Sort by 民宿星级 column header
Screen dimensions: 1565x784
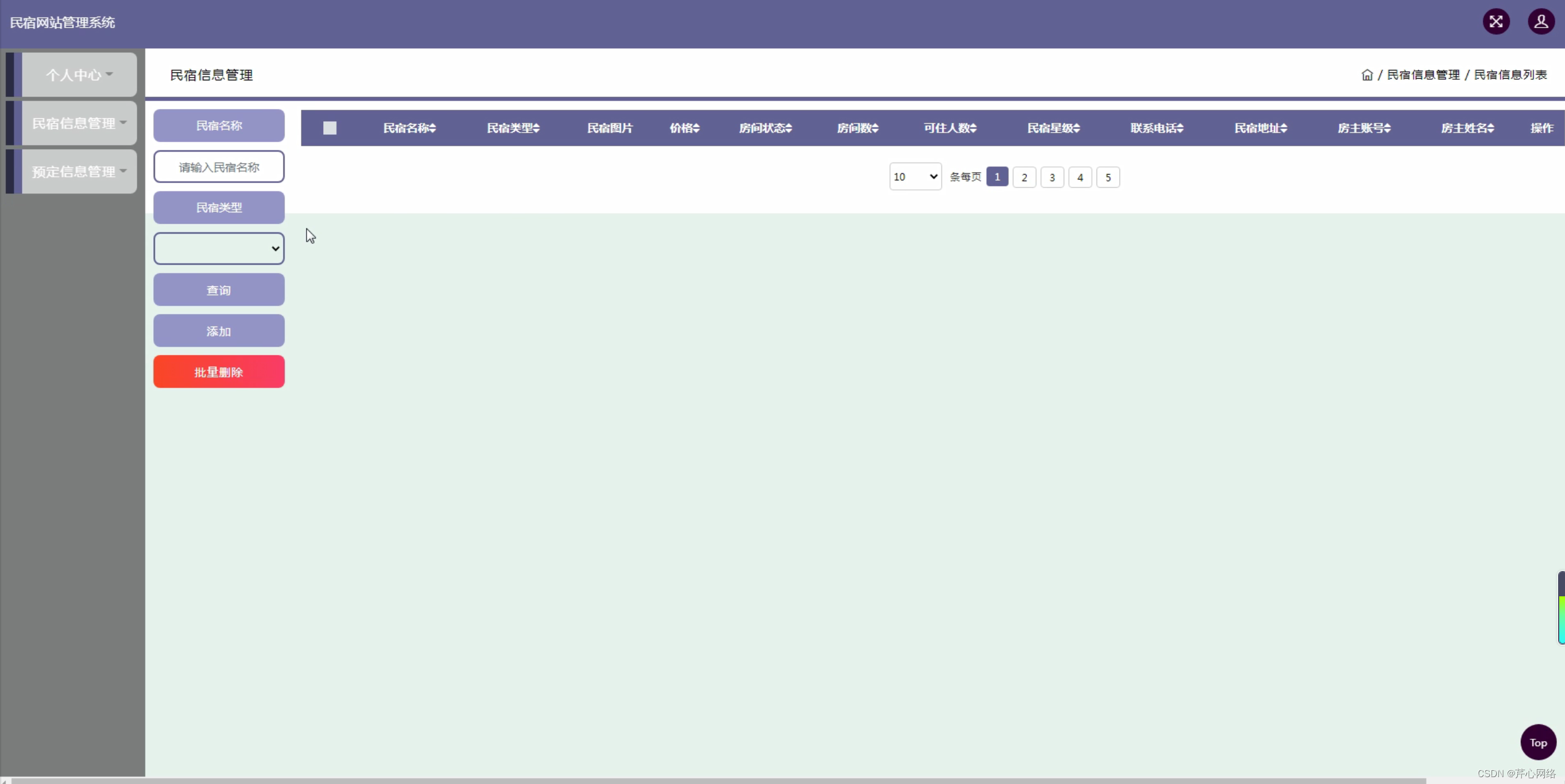(1053, 128)
